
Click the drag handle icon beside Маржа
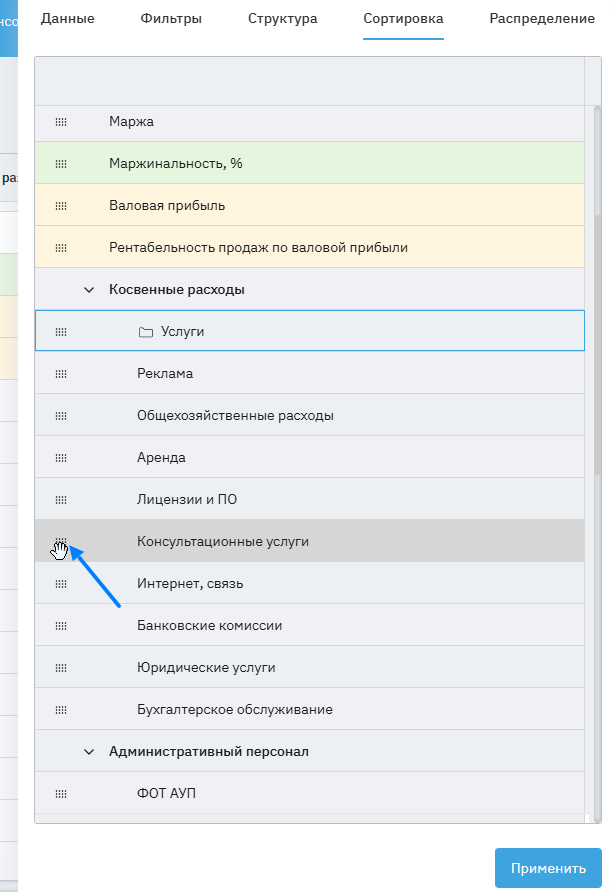(x=61, y=122)
